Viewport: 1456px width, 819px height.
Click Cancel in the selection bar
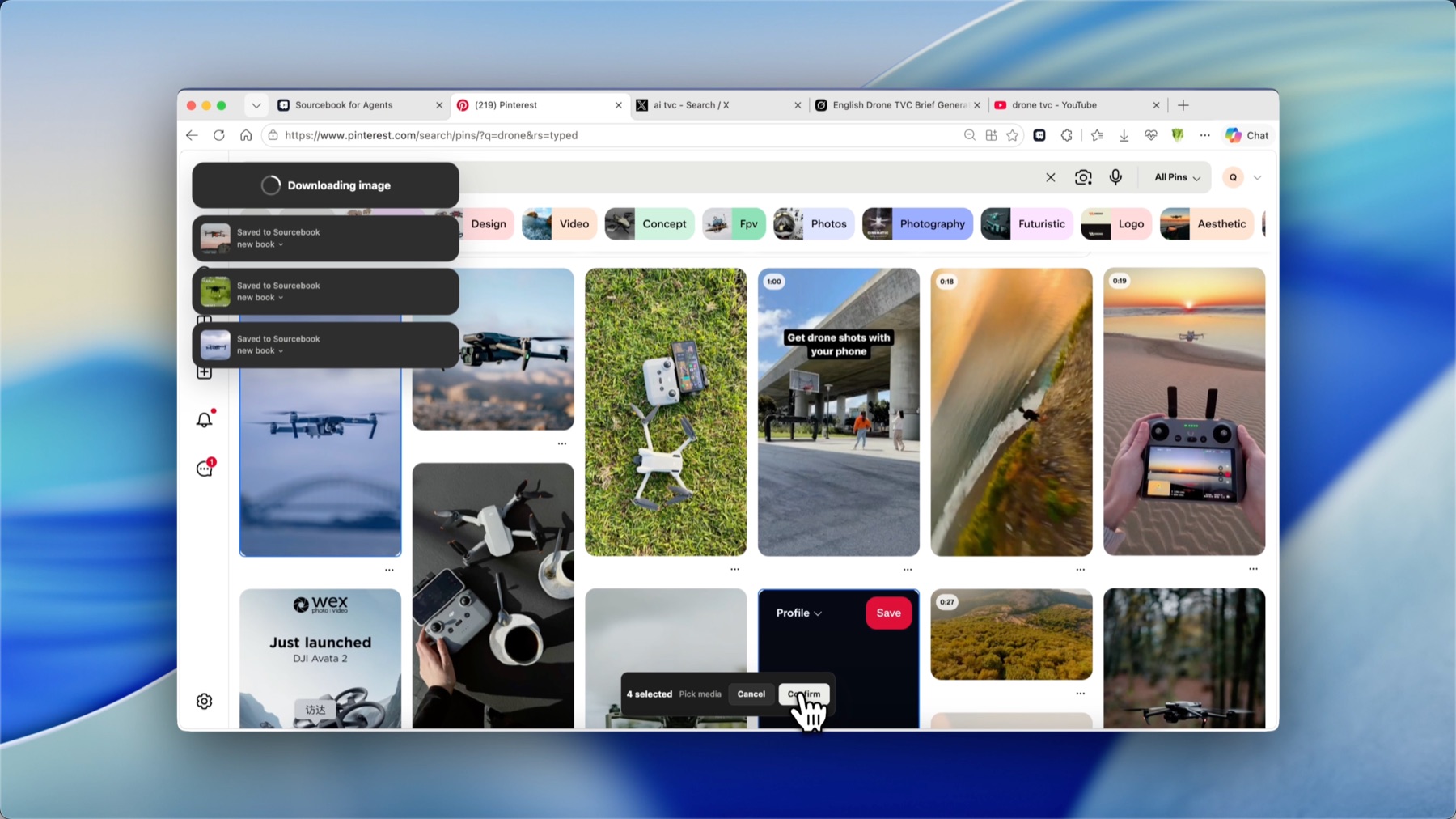[751, 694]
